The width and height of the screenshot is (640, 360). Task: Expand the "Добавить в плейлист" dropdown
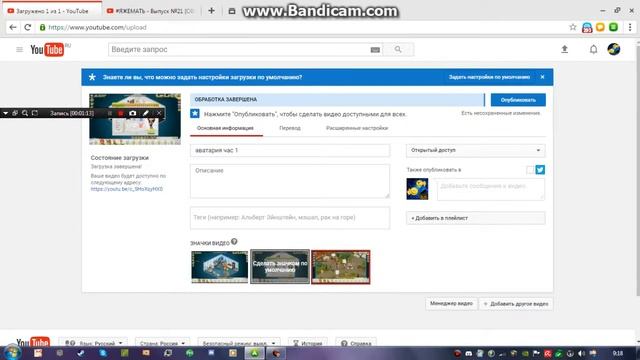pyautogui.click(x=475, y=218)
